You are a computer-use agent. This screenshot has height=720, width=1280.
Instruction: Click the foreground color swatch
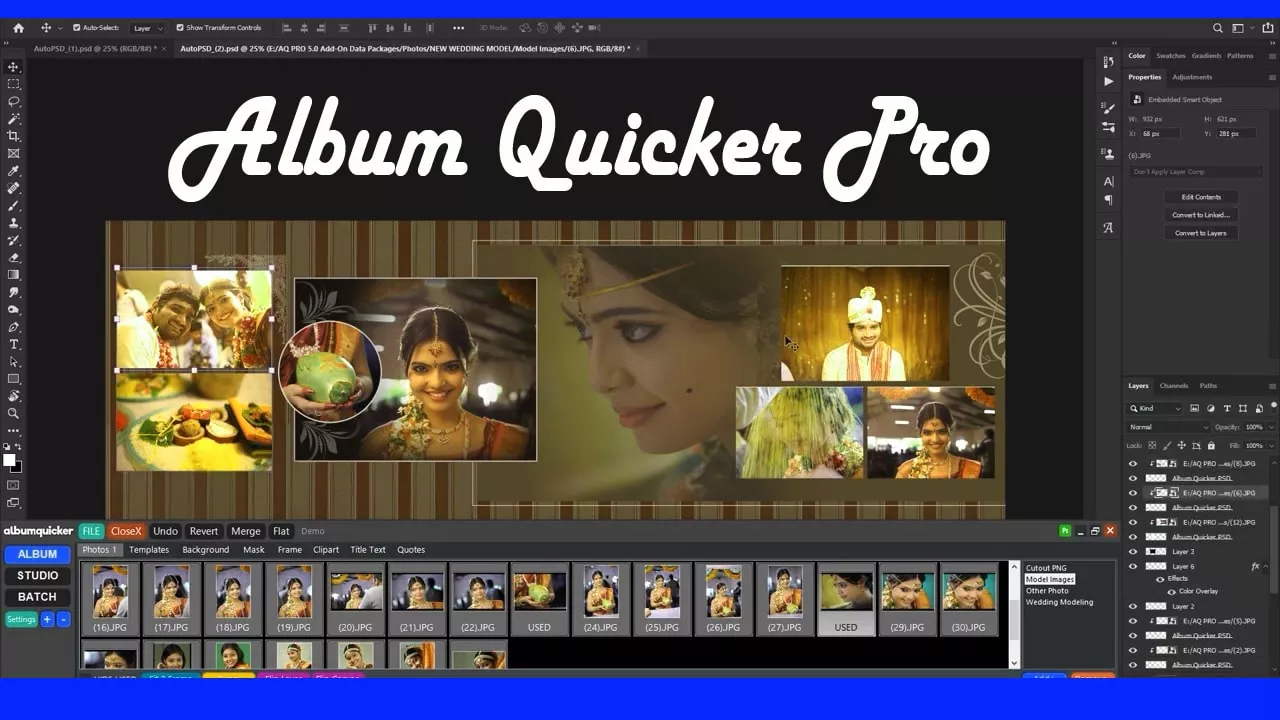pyautogui.click(x=9, y=460)
